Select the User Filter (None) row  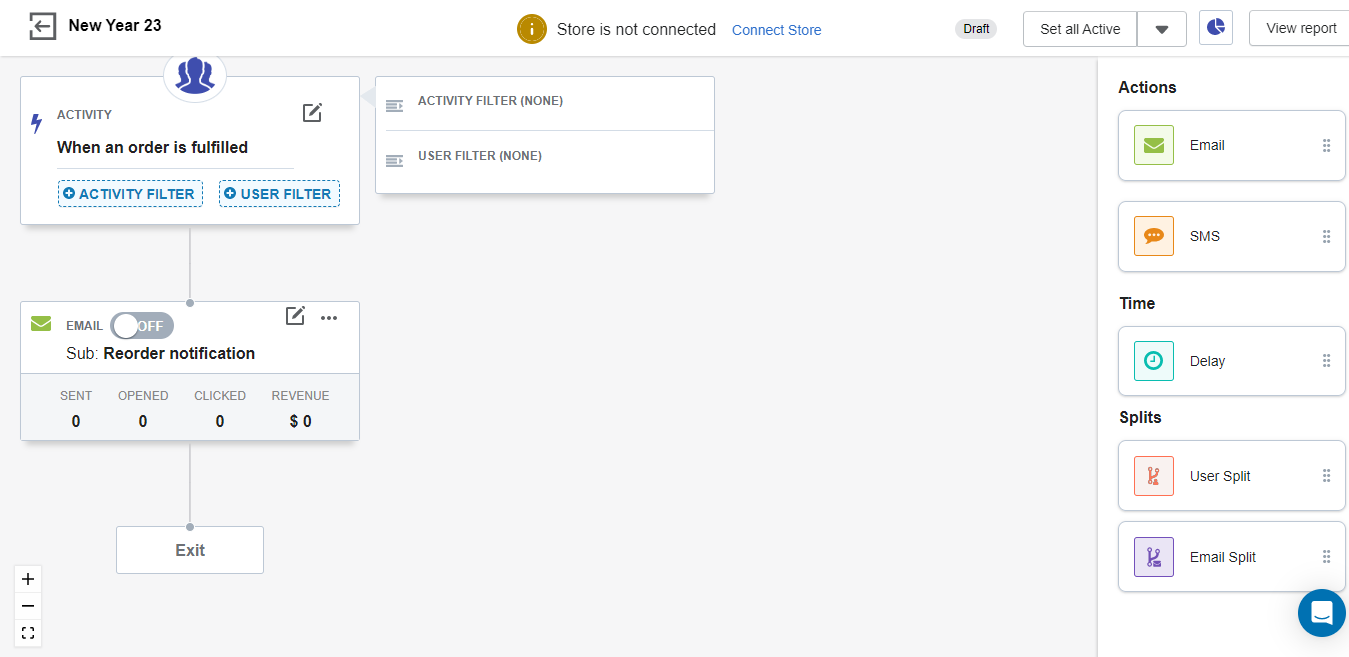point(545,160)
